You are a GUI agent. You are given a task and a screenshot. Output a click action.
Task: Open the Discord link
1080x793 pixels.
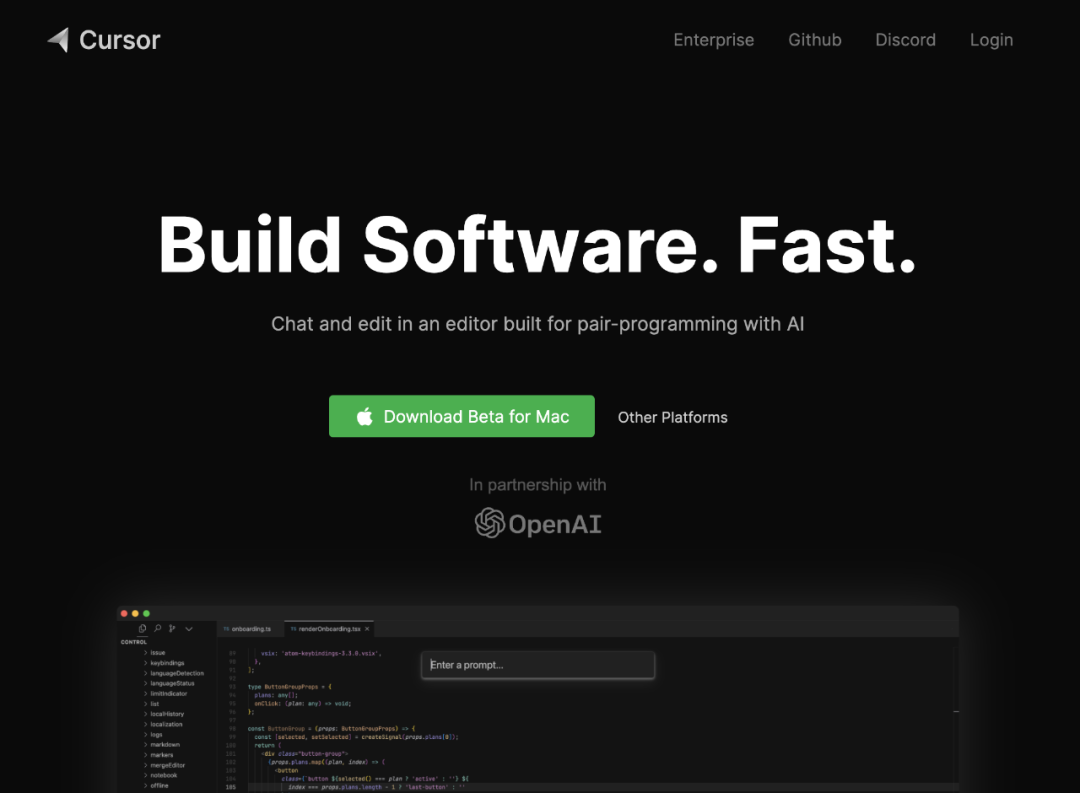point(905,40)
